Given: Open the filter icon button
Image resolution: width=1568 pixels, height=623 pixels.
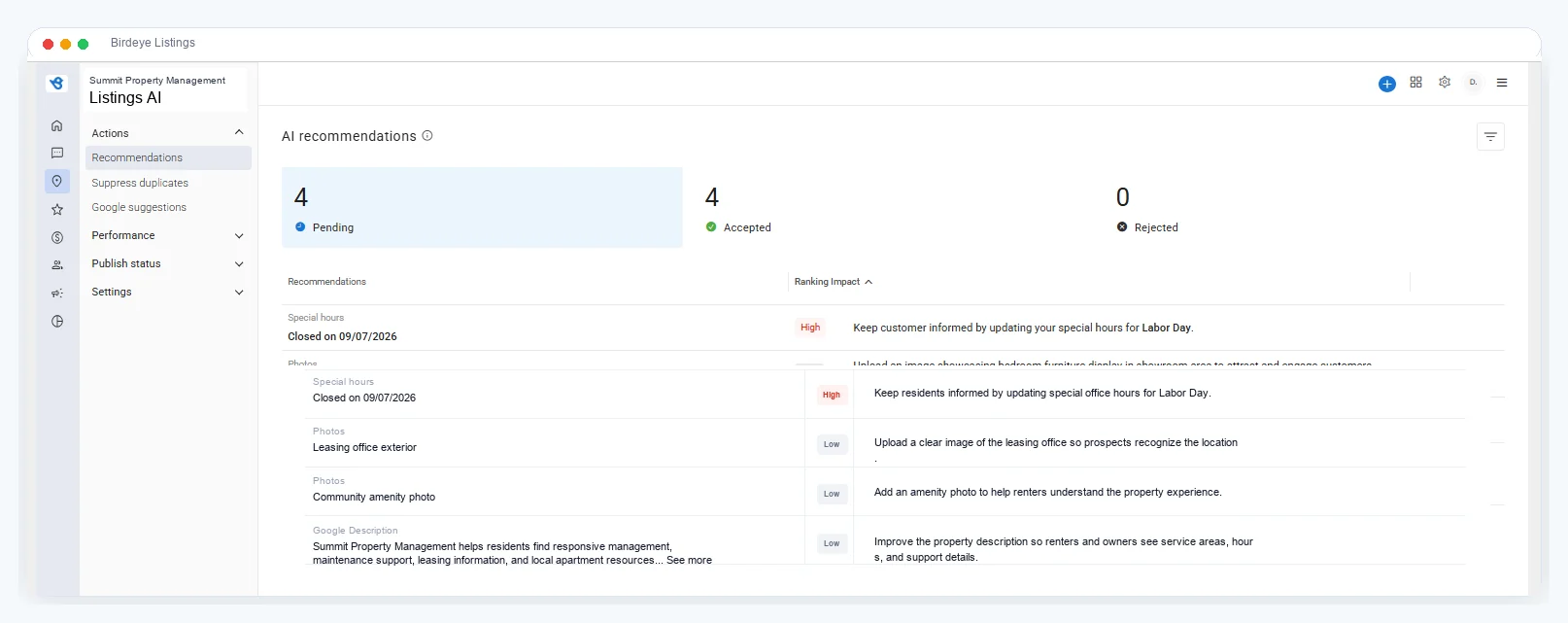Looking at the screenshot, I should [1490, 136].
